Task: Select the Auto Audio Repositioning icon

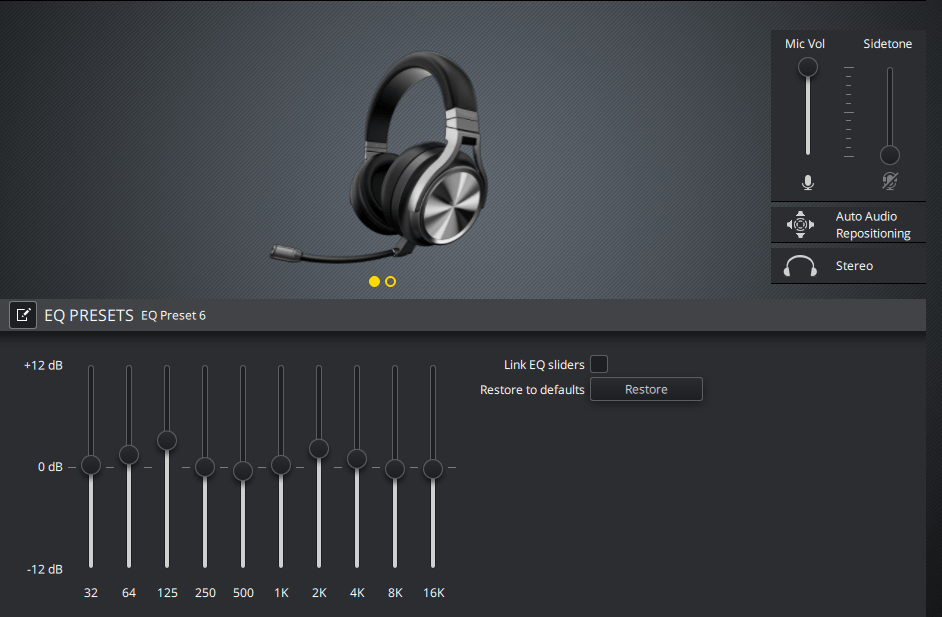Action: coord(800,224)
